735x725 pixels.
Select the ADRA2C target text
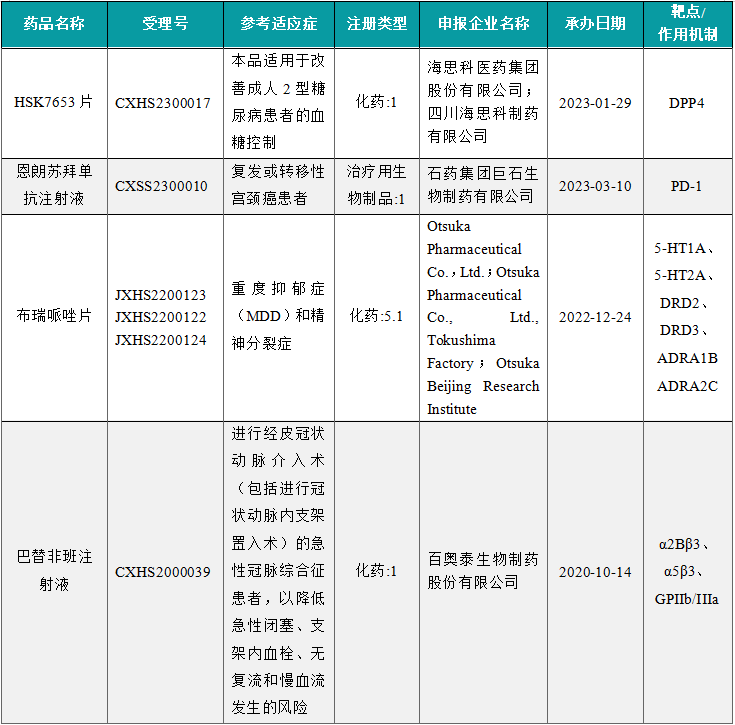(x=688, y=386)
